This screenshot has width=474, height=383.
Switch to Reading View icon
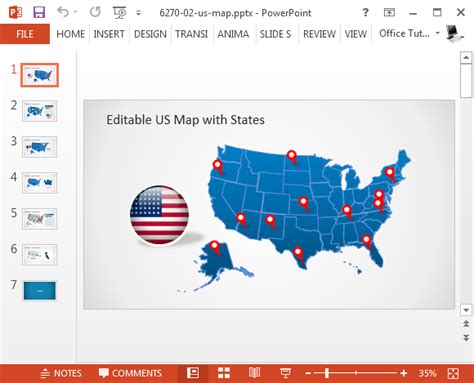(254, 373)
